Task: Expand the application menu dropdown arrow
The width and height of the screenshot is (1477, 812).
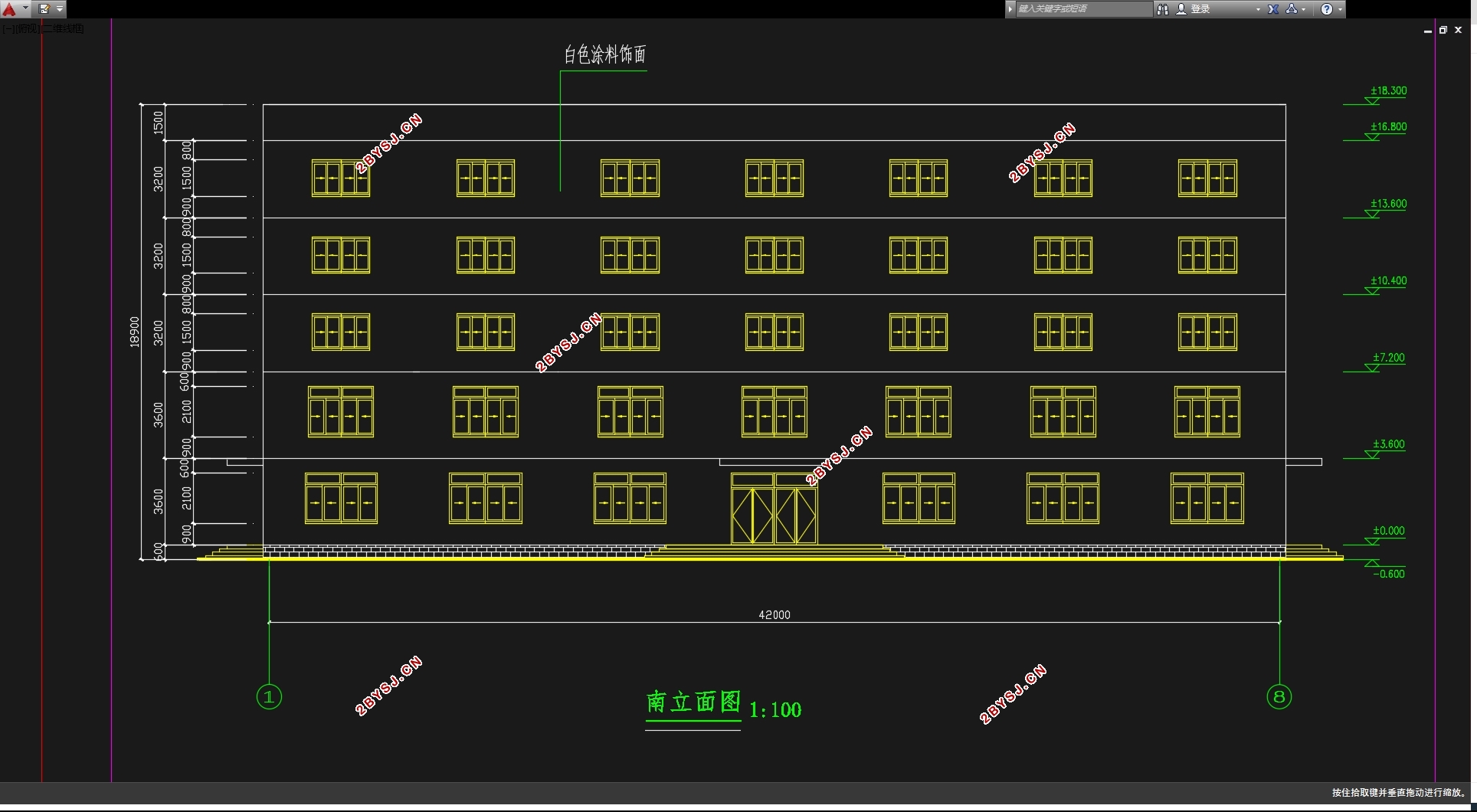Action: [x=25, y=8]
